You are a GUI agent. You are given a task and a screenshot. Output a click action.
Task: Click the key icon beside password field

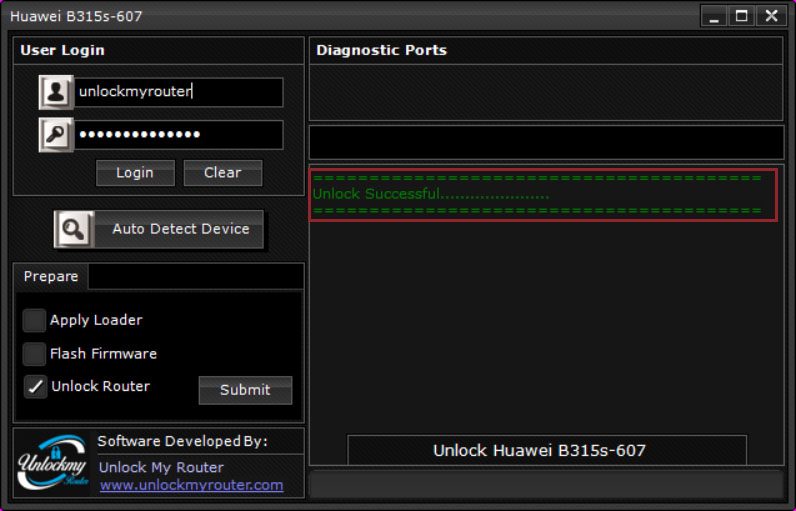pyautogui.click(x=56, y=135)
